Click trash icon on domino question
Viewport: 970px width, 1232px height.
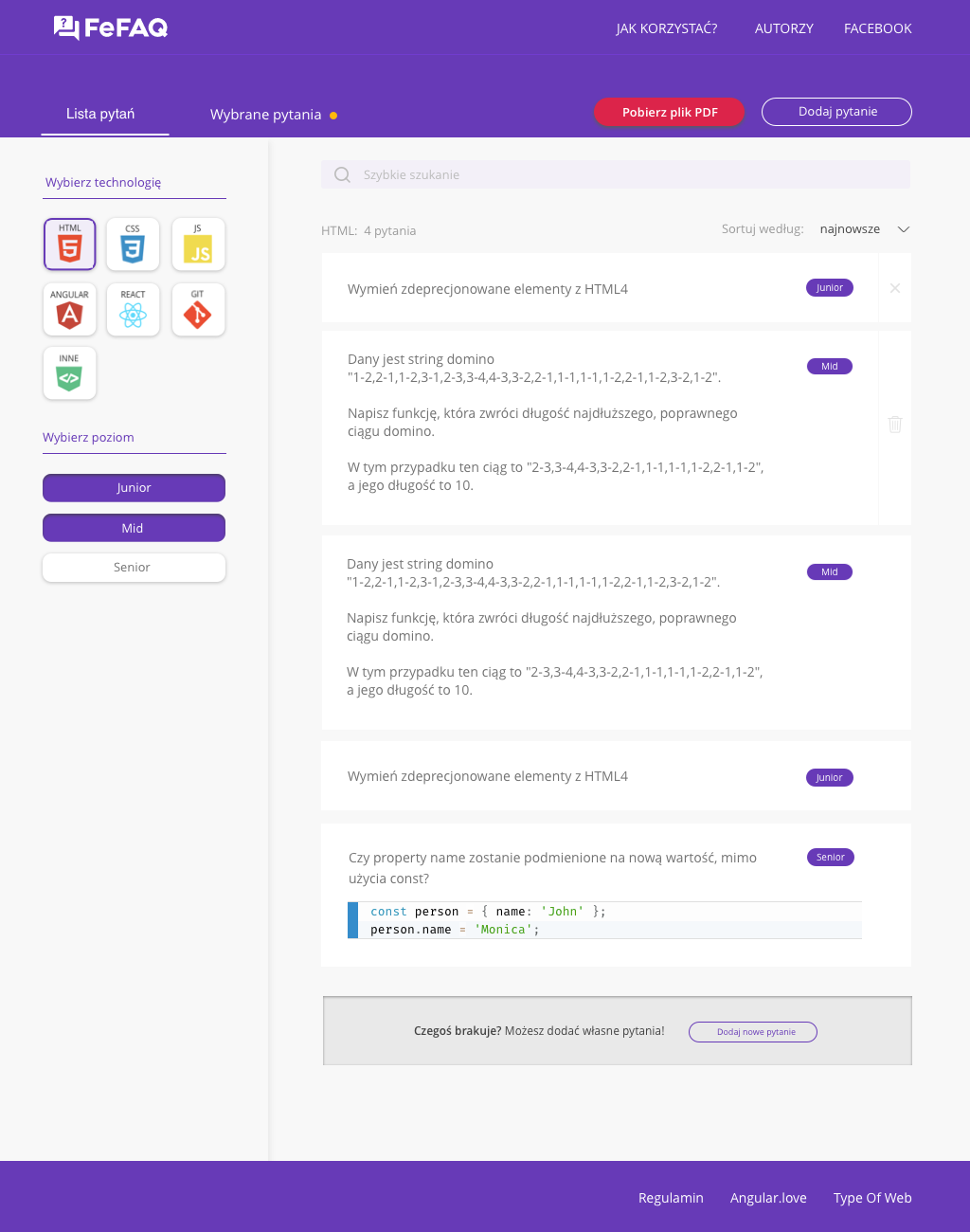pos(895,425)
